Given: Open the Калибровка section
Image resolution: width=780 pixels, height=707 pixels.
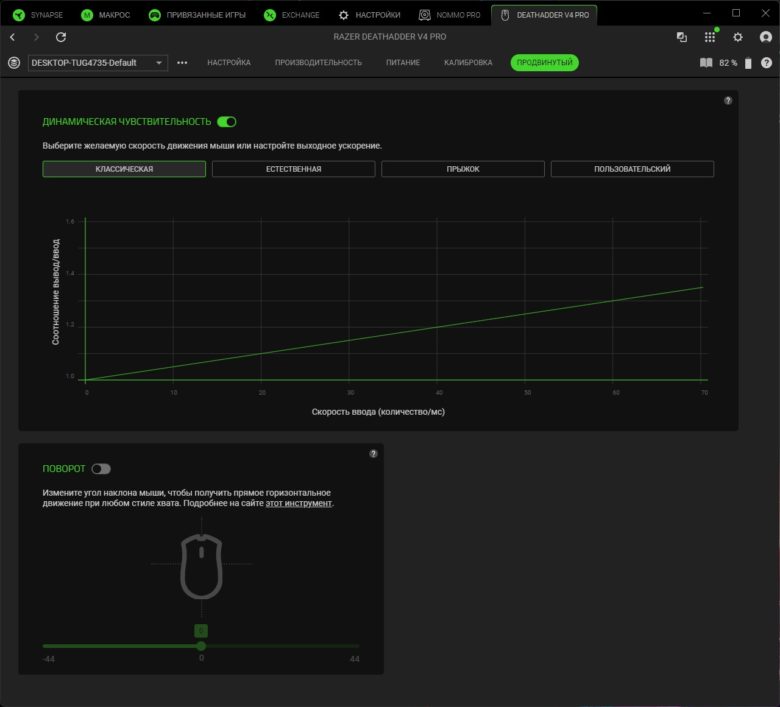Looking at the screenshot, I should (468, 63).
